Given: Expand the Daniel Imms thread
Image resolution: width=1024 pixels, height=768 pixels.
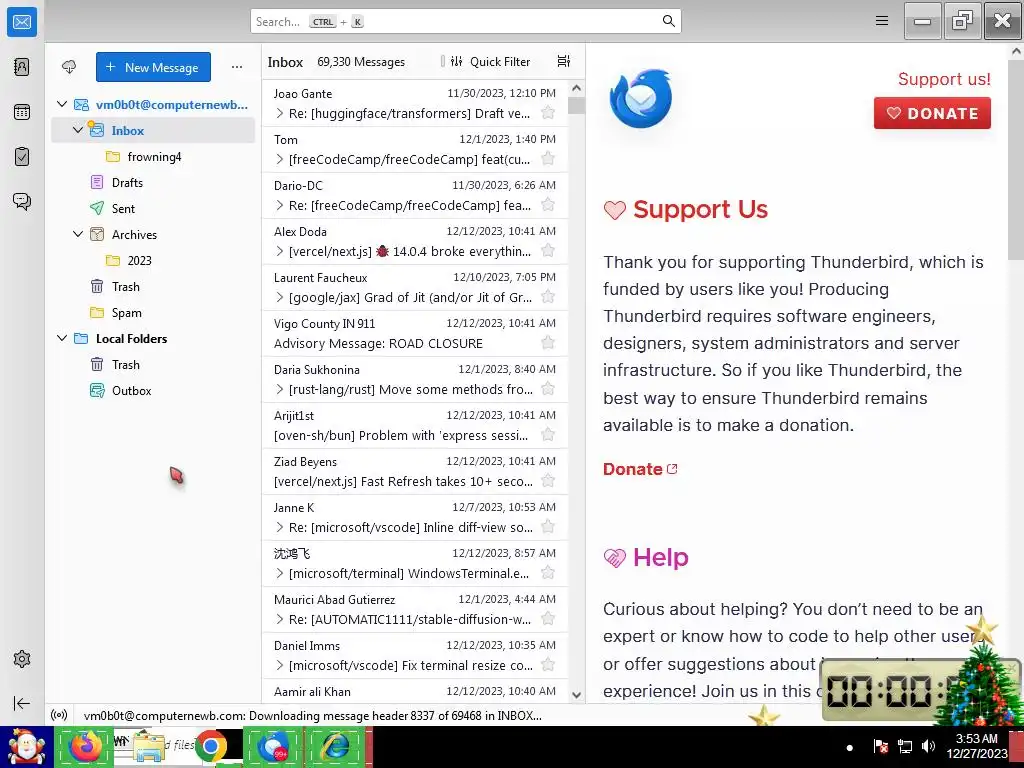Looking at the screenshot, I should 280,665.
